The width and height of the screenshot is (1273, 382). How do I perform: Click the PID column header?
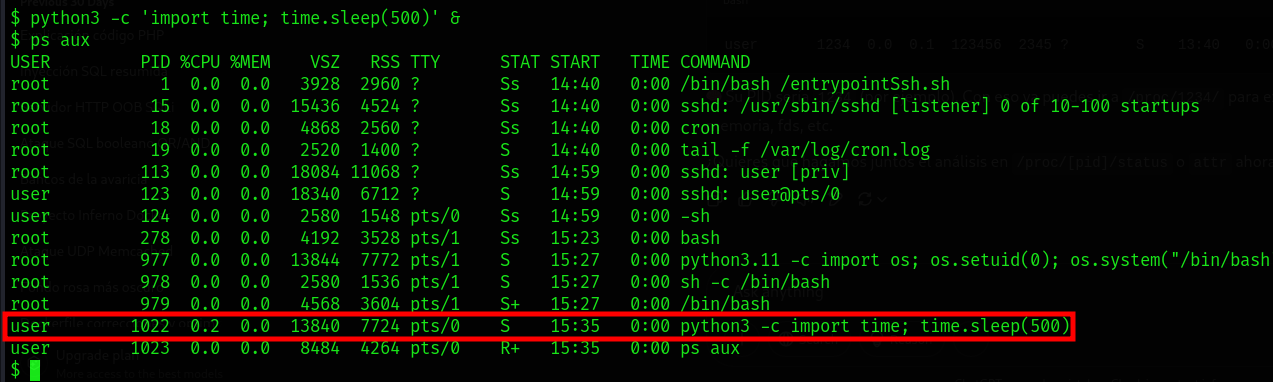pos(155,62)
